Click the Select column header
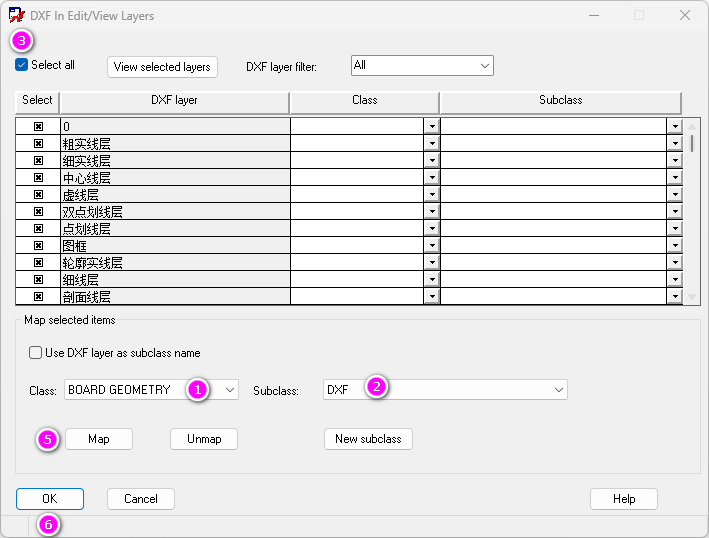The height and width of the screenshot is (538, 709). [x=37, y=102]
